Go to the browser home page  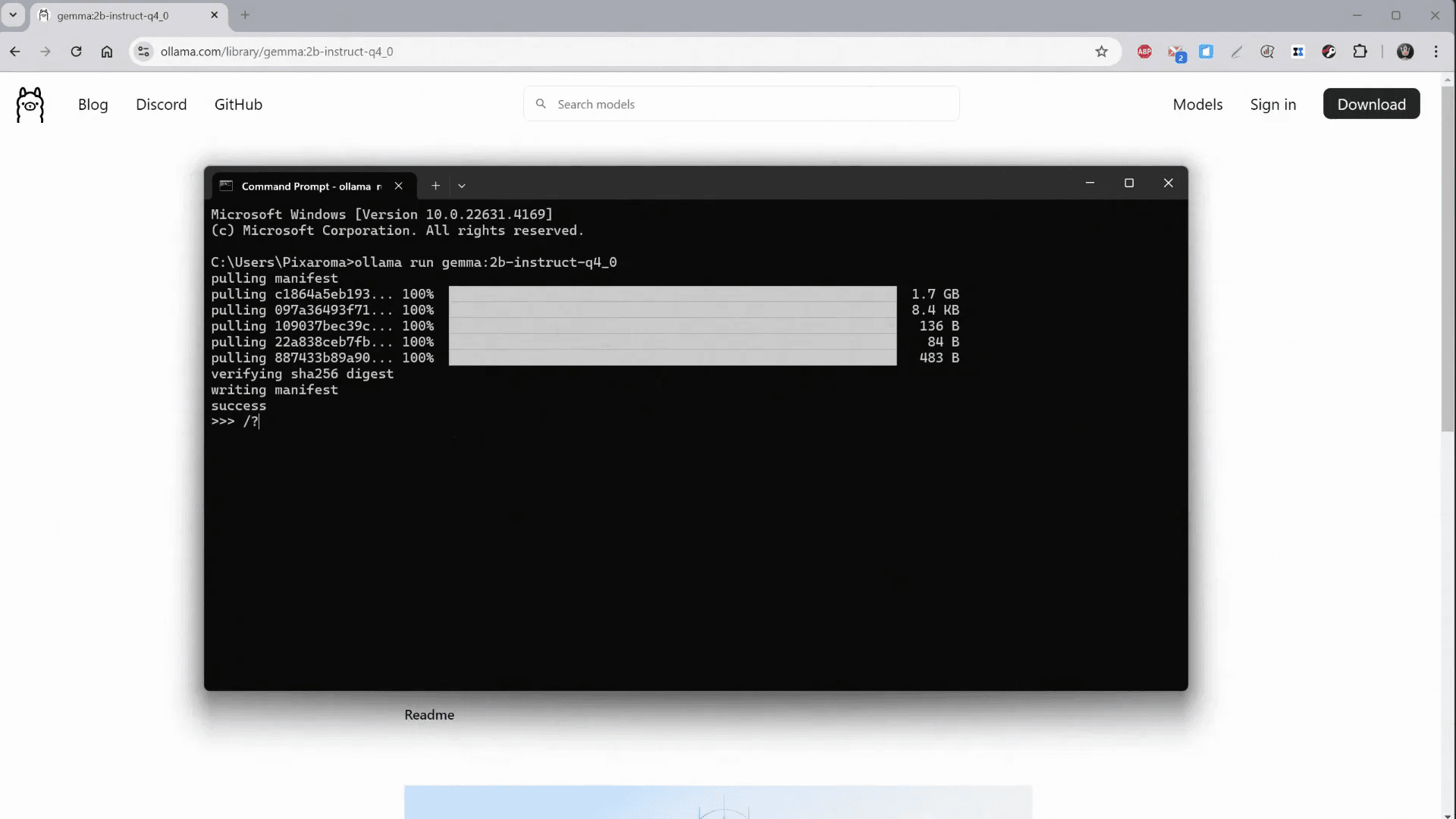[107, 52]
